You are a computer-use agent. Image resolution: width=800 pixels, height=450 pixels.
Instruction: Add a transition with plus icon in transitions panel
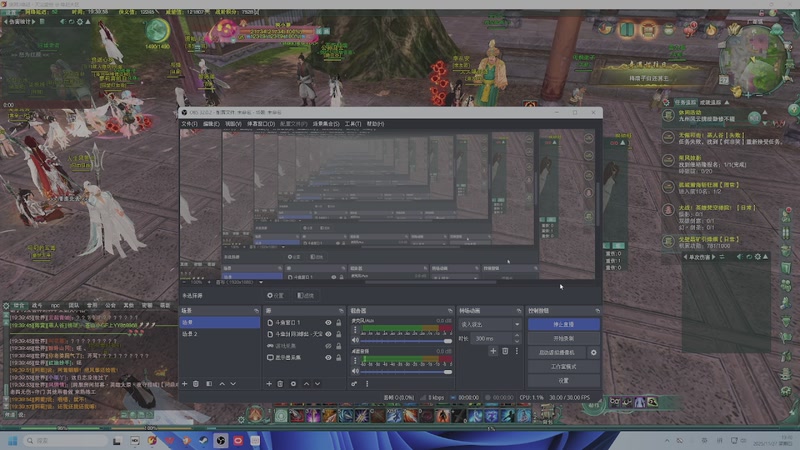pyautogui.click(x=493, y=351)
